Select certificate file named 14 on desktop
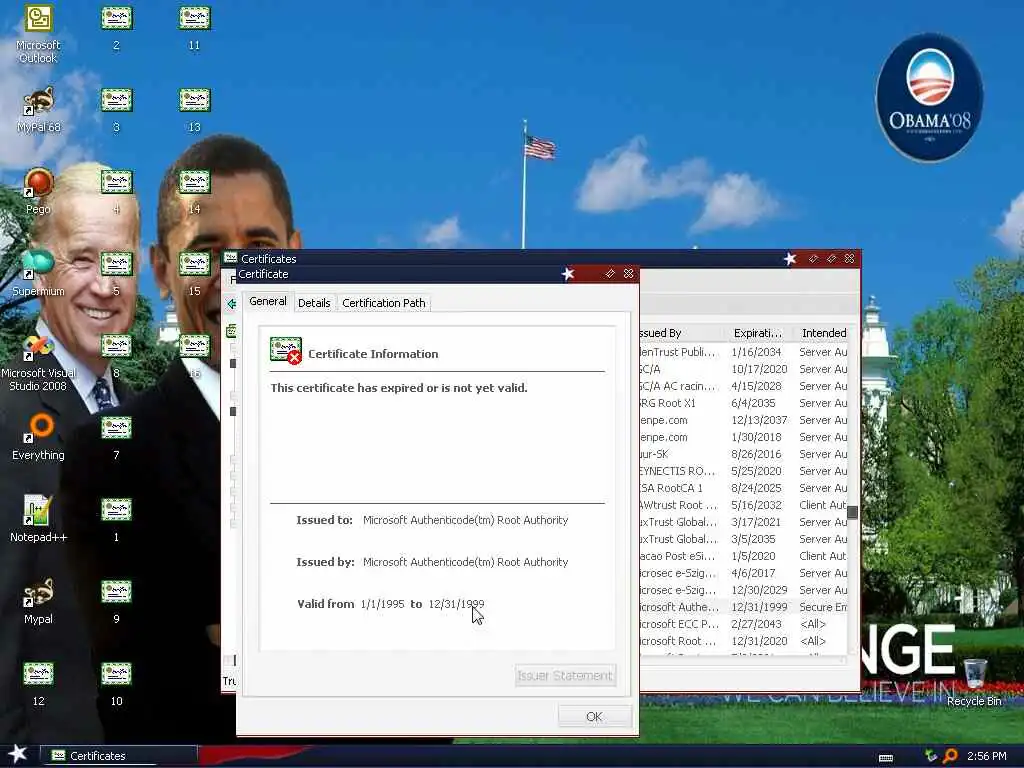The image size is (1024, 768). tap(195, 192)
